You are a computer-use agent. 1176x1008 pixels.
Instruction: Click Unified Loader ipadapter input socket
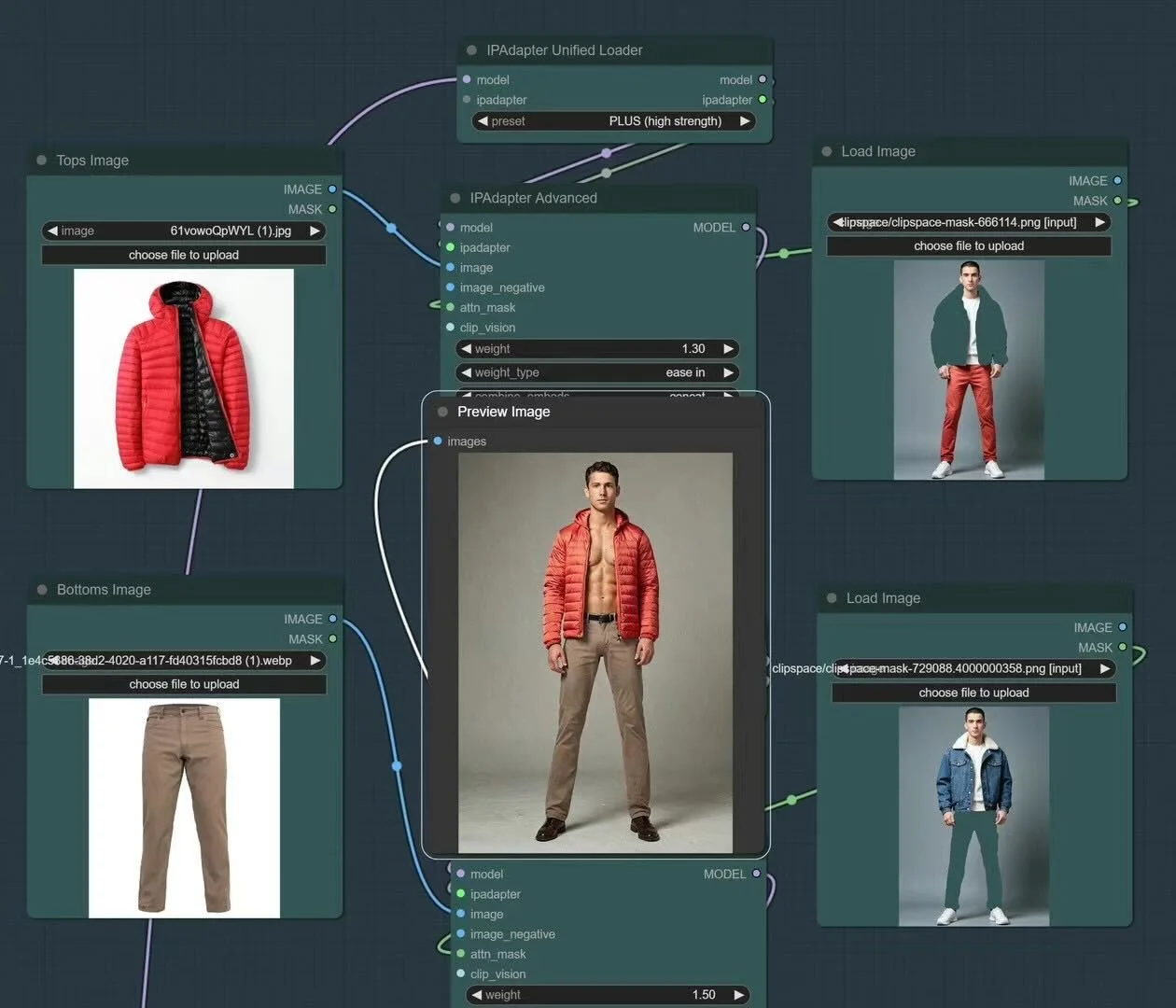coord(467,100)
